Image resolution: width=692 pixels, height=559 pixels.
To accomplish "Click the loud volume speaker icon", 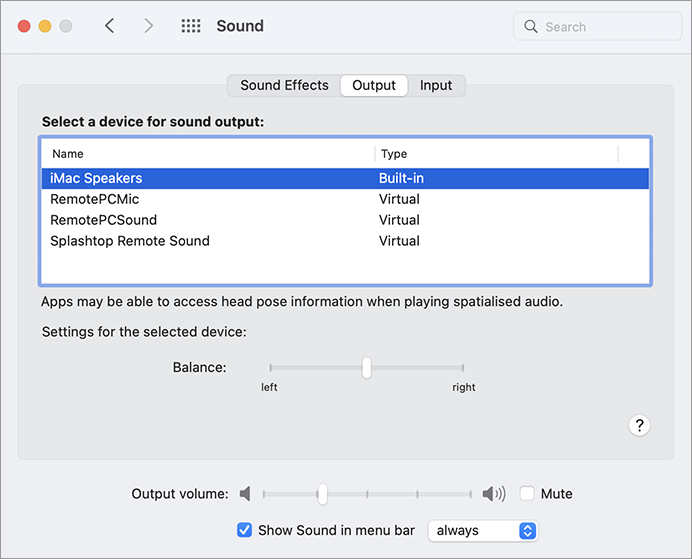I will [494, 494].
